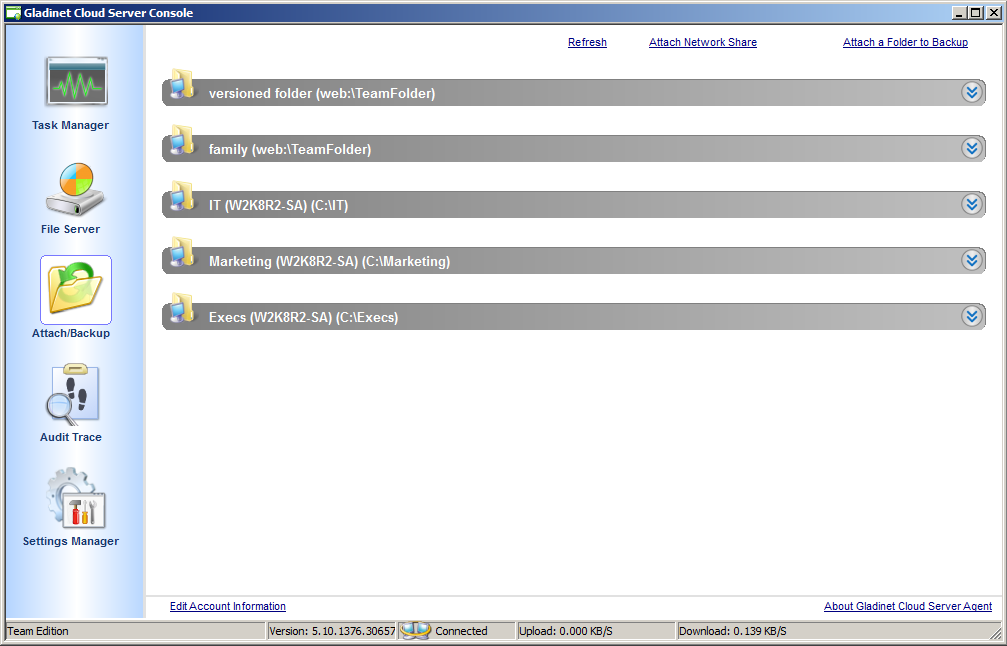Image resolution: width=1007 pixels, height=646 pixels.
Task: Open the Attach Network Share link
Action: [703, 42]
